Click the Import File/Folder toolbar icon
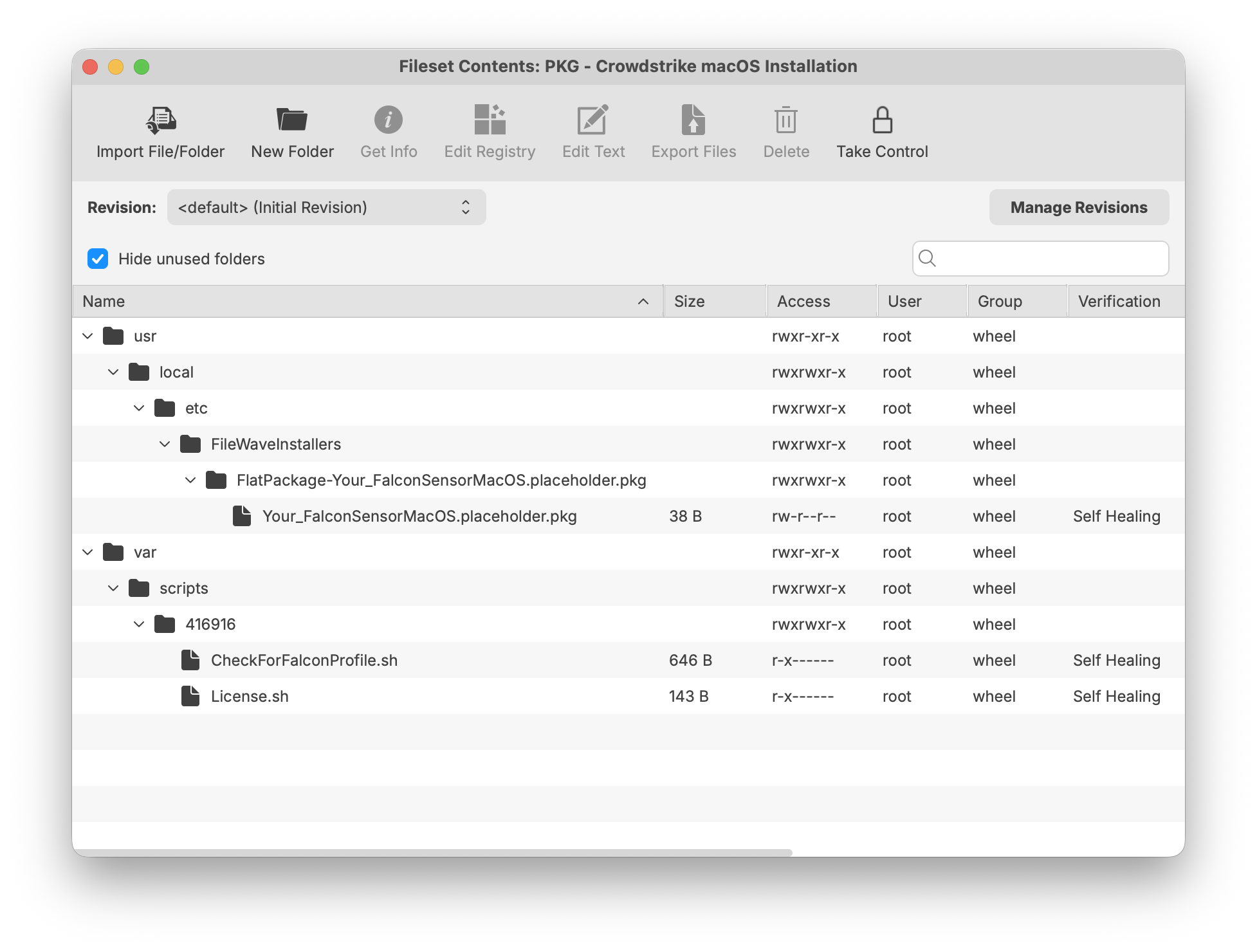 pos(161,120)
